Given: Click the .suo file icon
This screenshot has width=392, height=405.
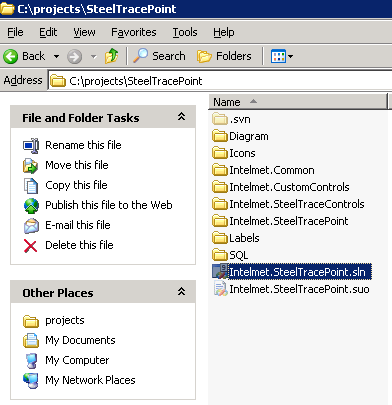Looking at the screenshot, I should tap(220, 289).
